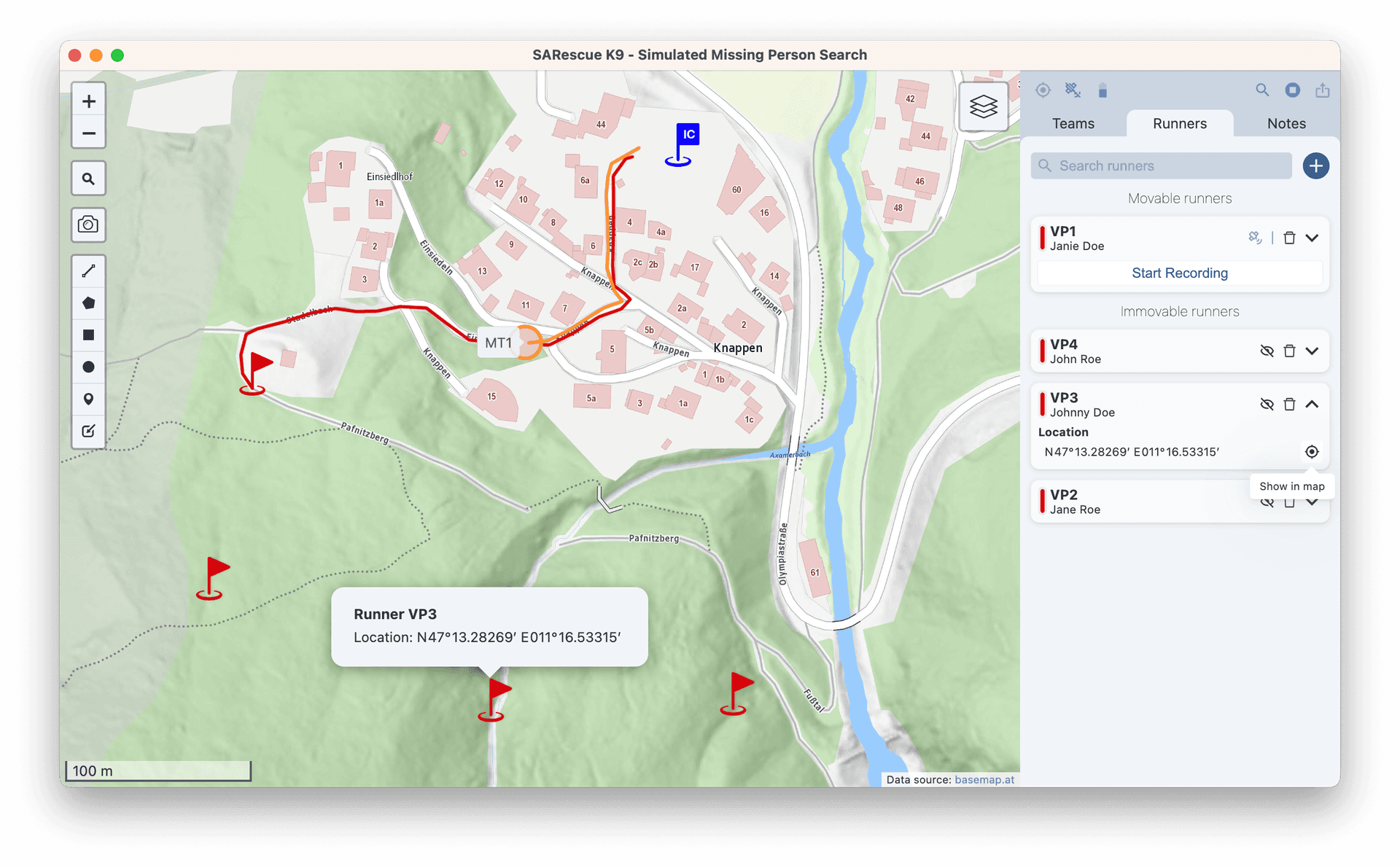Start Recording for runner VP1
This screenshot has width=1400, height=866.
[x=1179, y=273]
